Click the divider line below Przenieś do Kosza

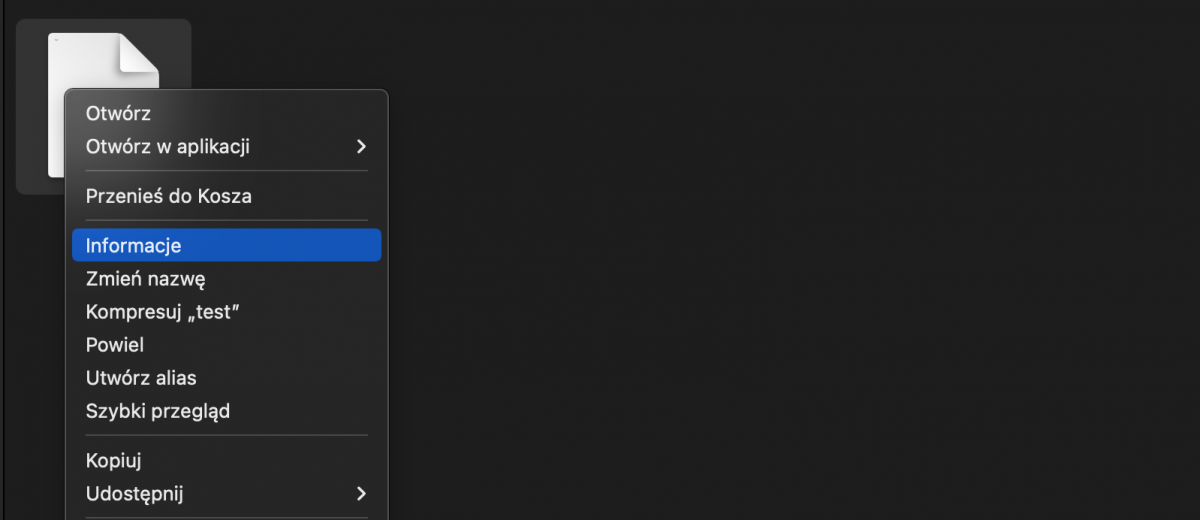pyautogui.click(x=226, y=220)
